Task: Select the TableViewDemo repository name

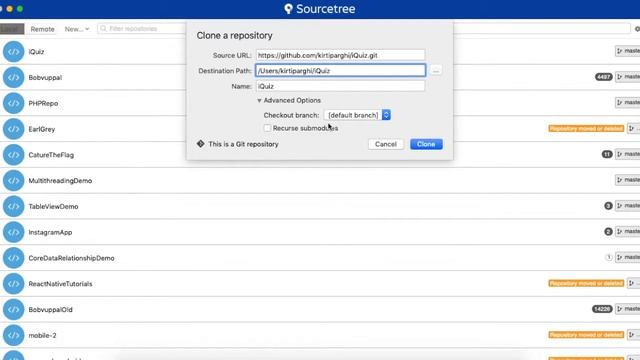Action: tap(53, 207)
